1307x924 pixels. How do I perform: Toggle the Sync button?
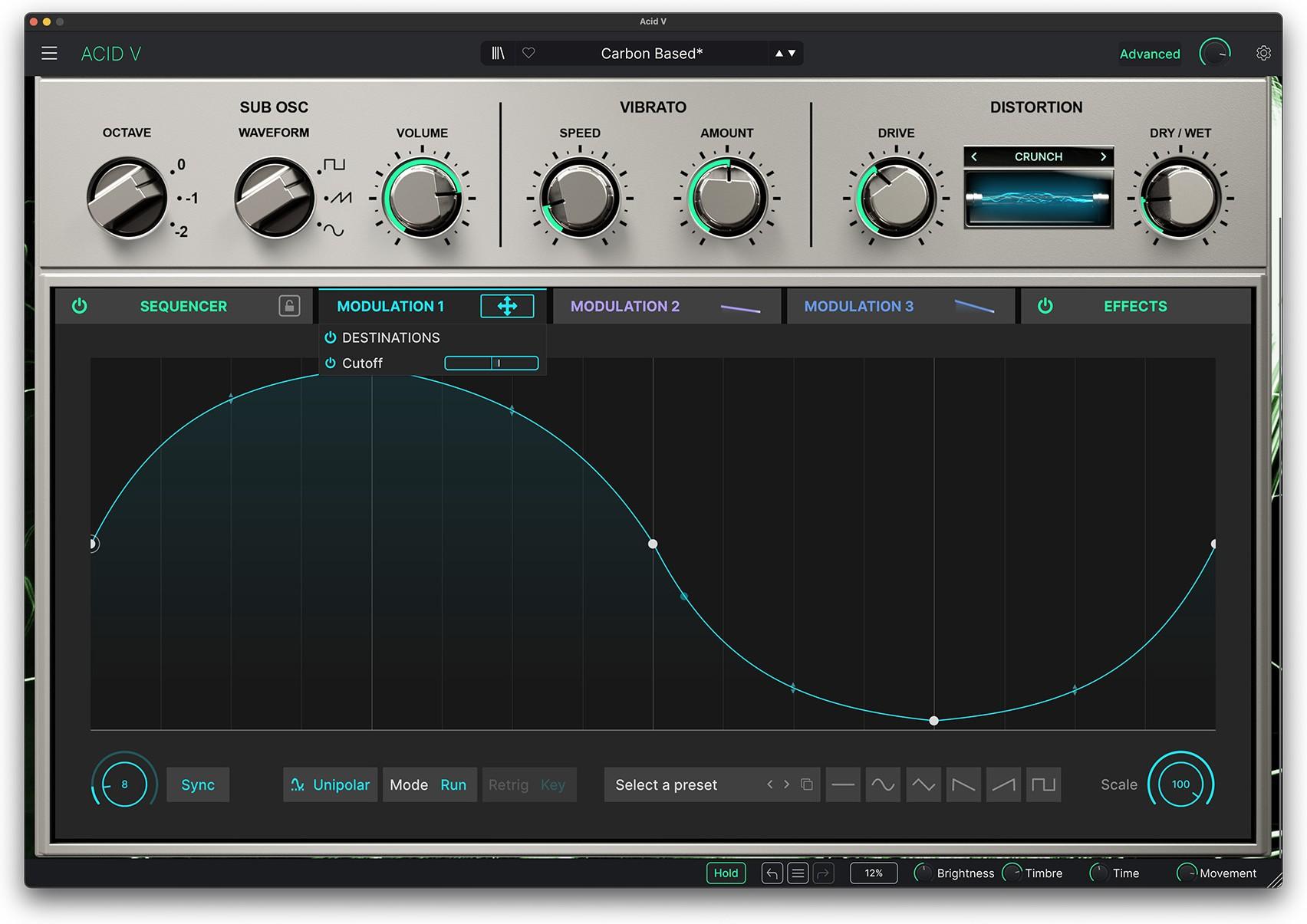[x=198, y=784]
